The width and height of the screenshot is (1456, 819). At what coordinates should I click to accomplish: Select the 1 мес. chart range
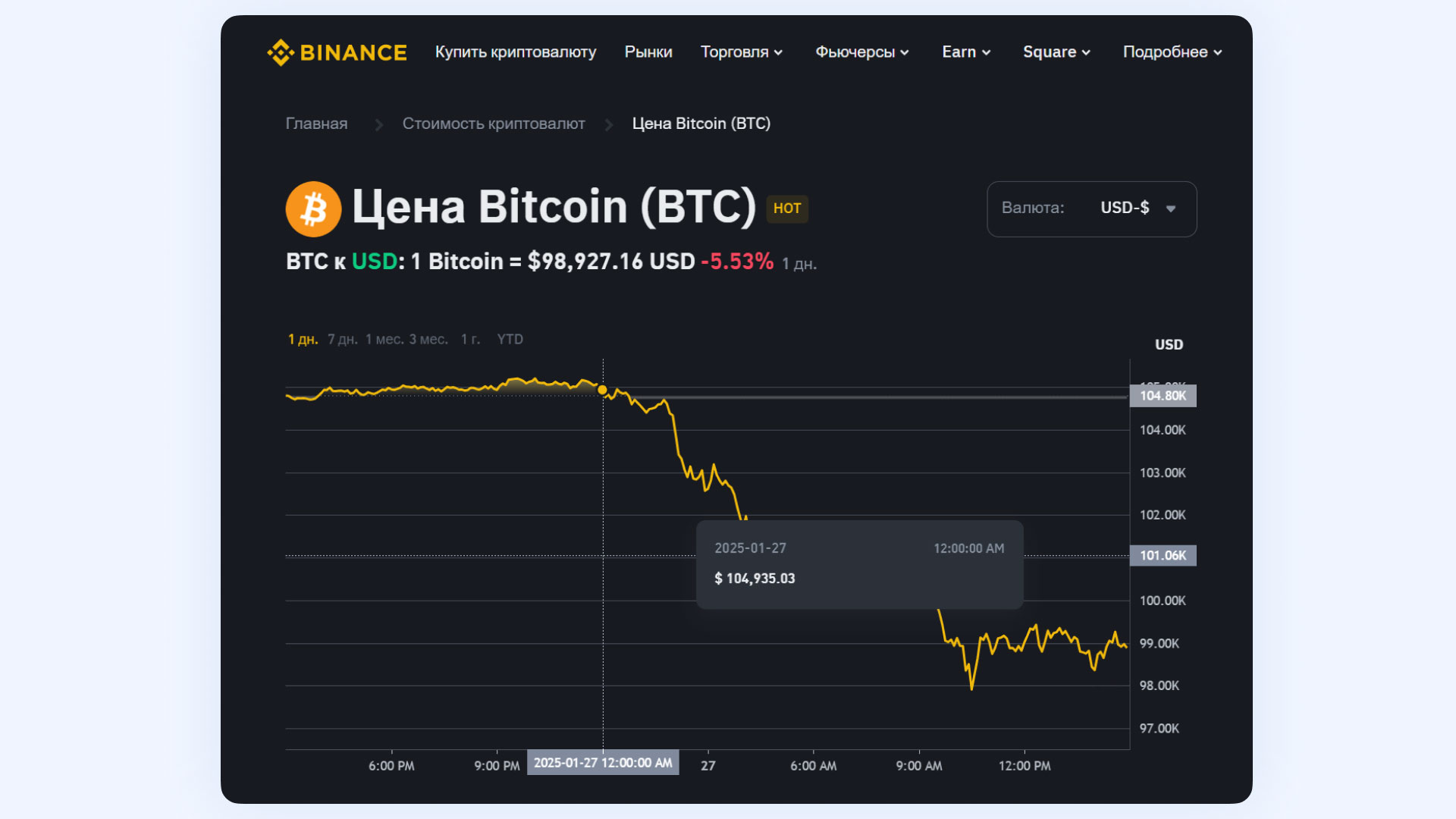pyautogui.click(x=385, y=340)
